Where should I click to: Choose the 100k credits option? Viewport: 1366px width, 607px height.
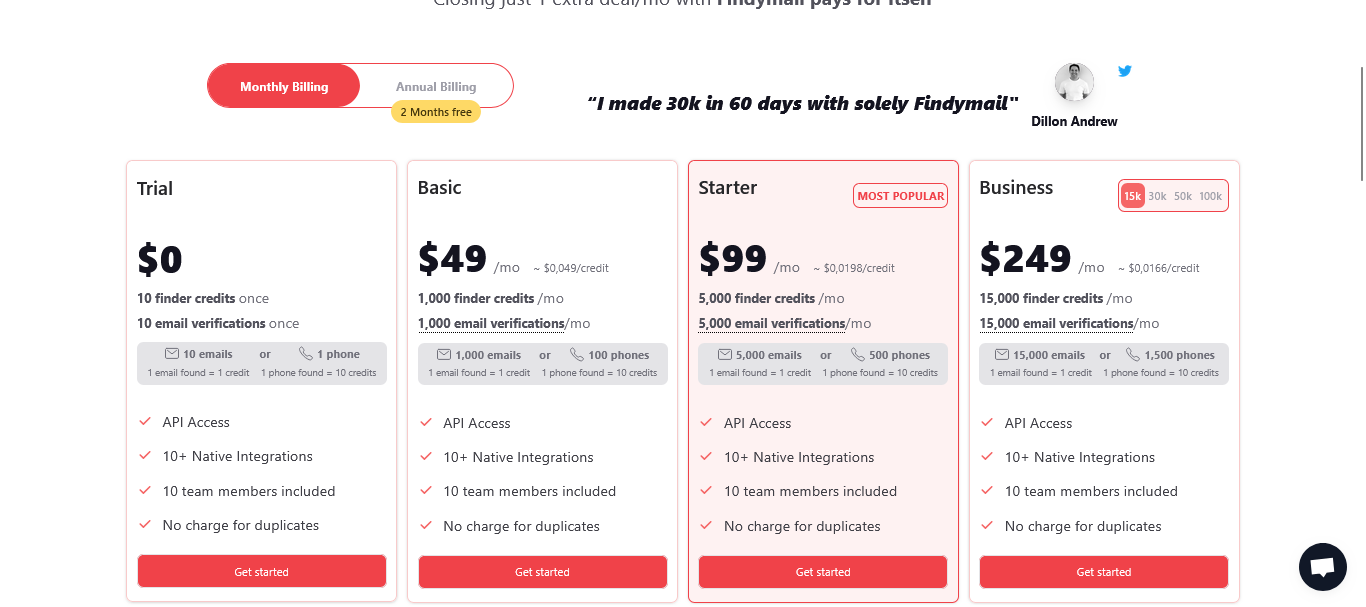[x=1210, y=195]
